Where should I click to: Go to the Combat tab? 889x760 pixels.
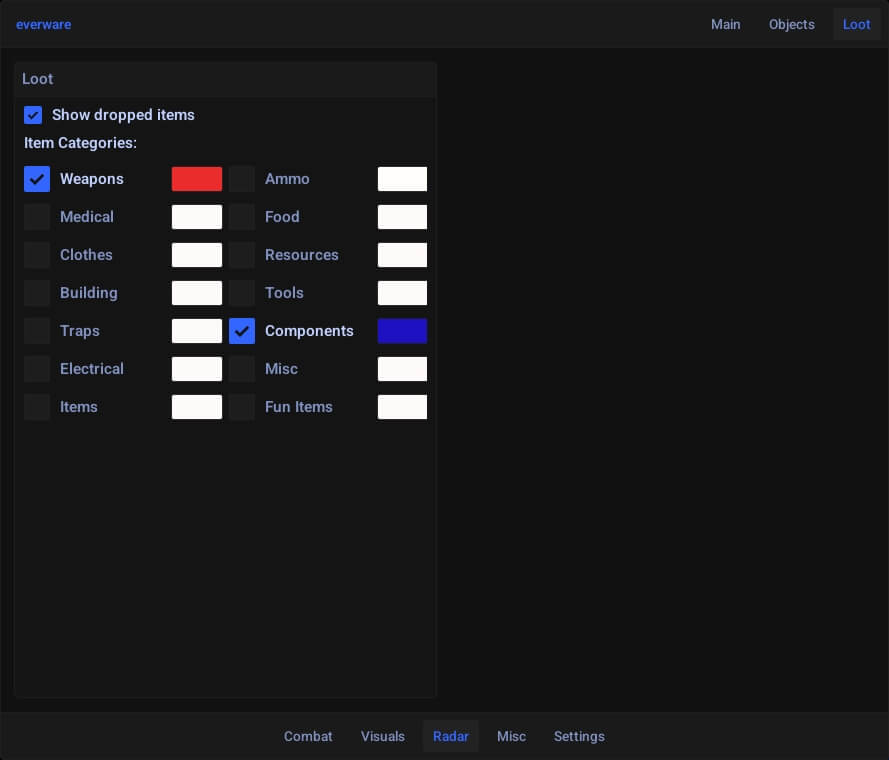308,736
